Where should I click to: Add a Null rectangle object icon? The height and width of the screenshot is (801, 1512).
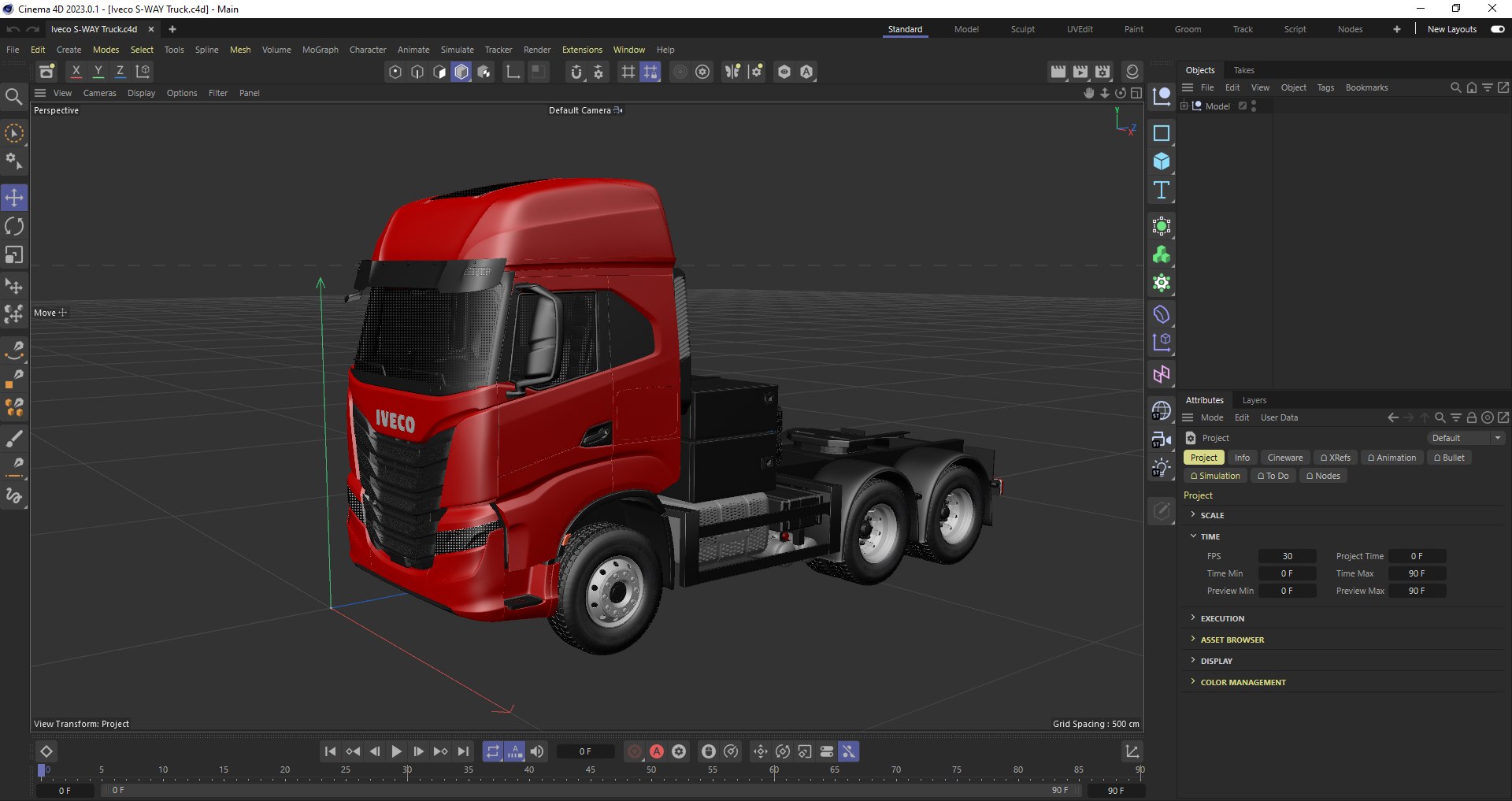(x=1162, y=133)
